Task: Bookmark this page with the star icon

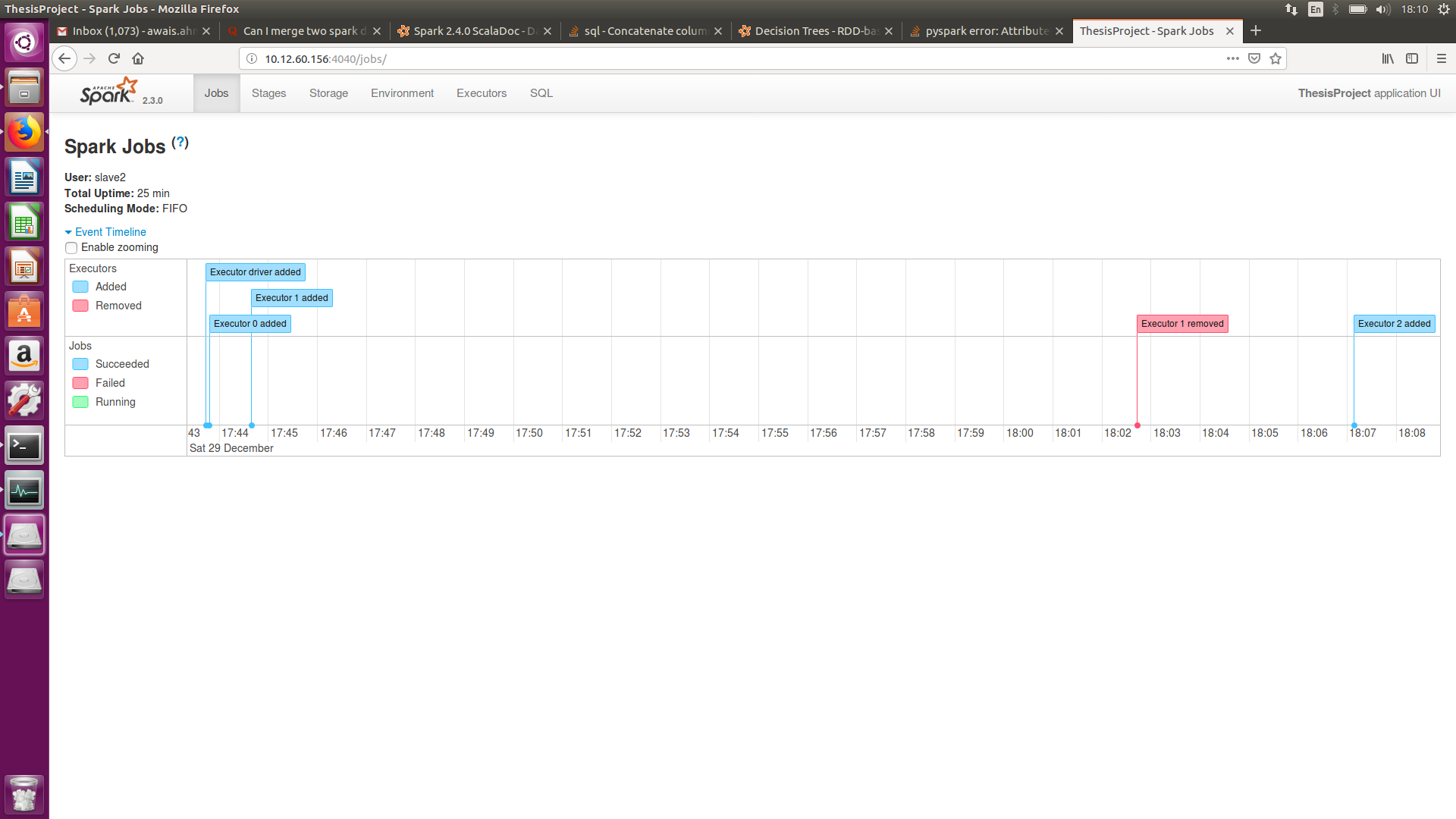Action: 1276,58
